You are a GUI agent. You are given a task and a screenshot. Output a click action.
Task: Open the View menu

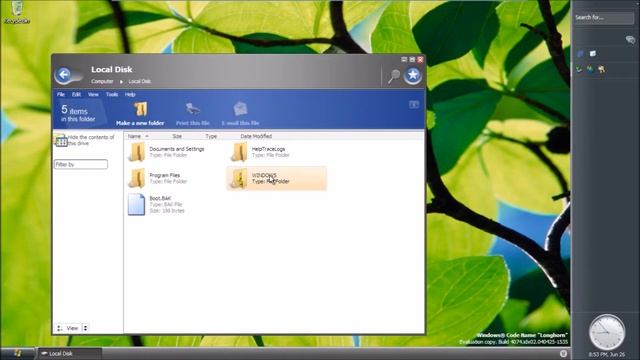coord(93,94)
